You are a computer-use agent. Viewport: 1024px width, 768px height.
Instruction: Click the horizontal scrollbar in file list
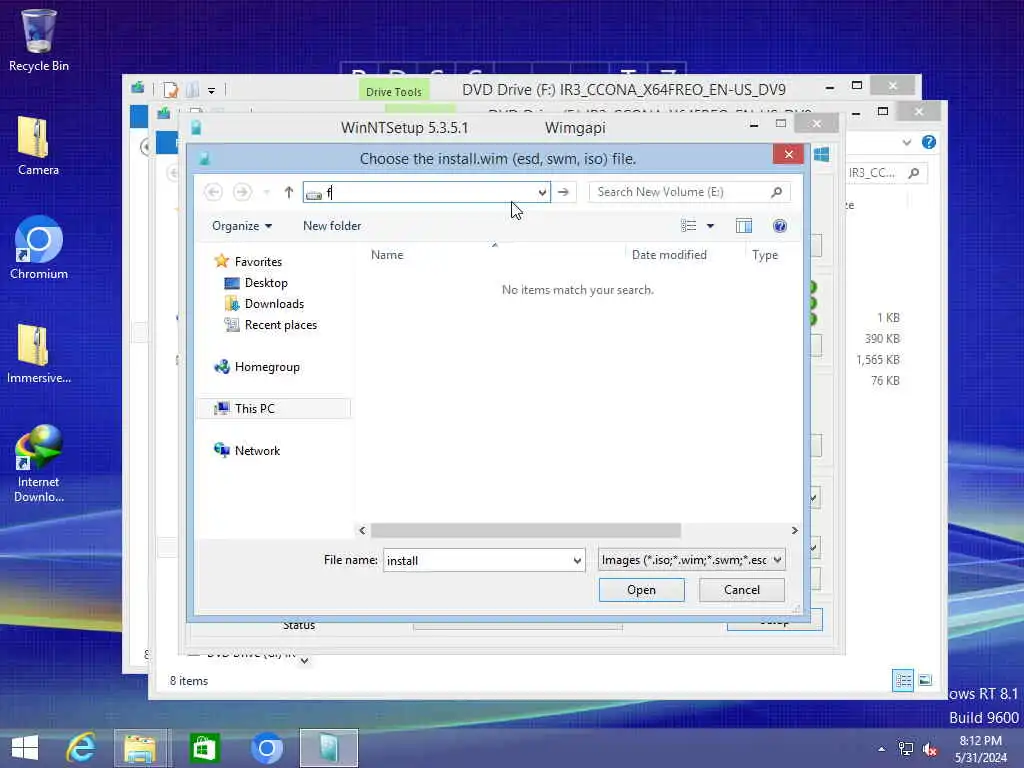(526, 530)
